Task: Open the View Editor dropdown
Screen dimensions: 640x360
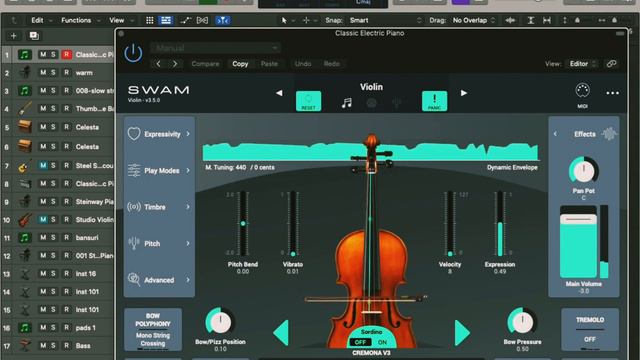Action: tap(582, 64)
